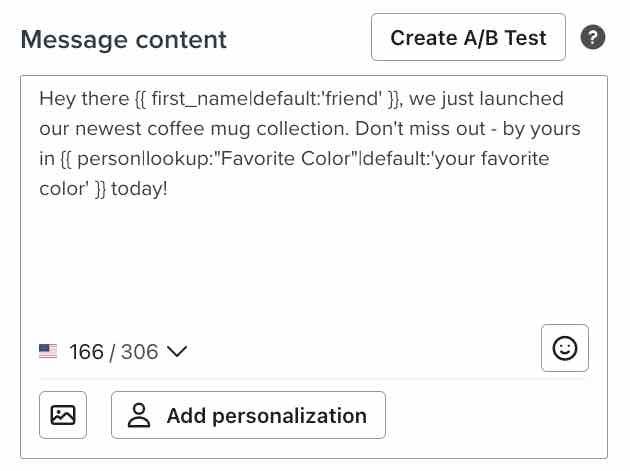Click the Message content heading
This screenshot has height=471, width=630.
pyautogui.click(x=123, y=40)
